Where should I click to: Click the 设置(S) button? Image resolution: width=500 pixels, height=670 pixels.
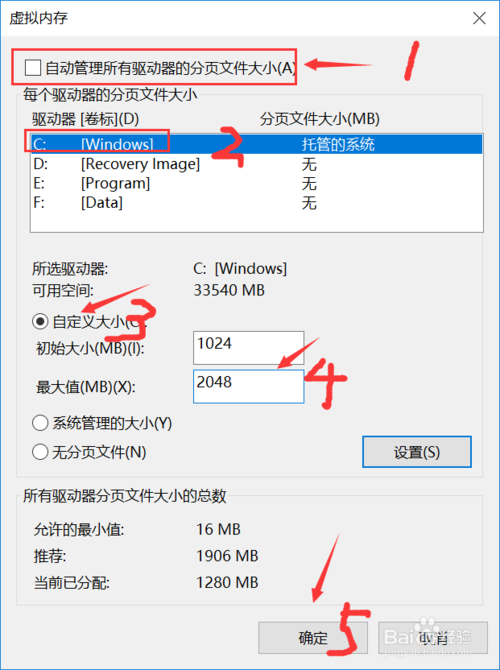pyautogui.click(x=417, y=452)
